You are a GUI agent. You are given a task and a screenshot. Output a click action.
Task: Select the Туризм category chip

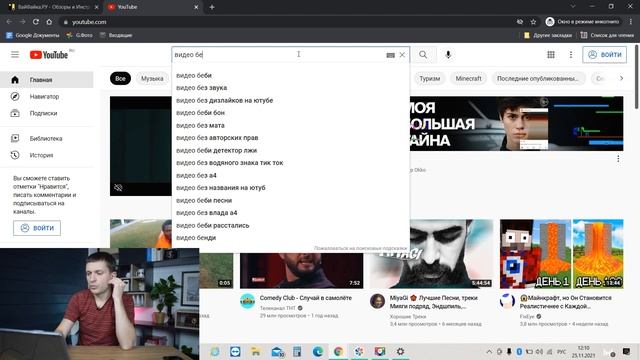click(x=430, y=78)
